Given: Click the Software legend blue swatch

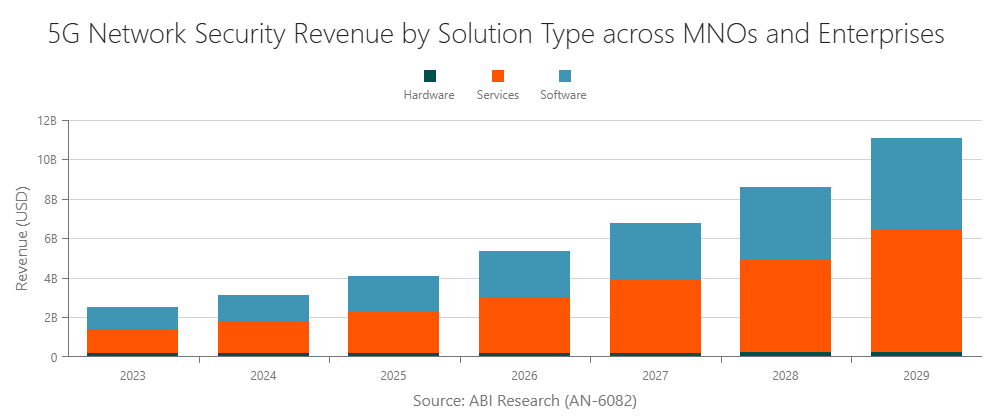Looking at the screenshot, I should pos(564,76).
